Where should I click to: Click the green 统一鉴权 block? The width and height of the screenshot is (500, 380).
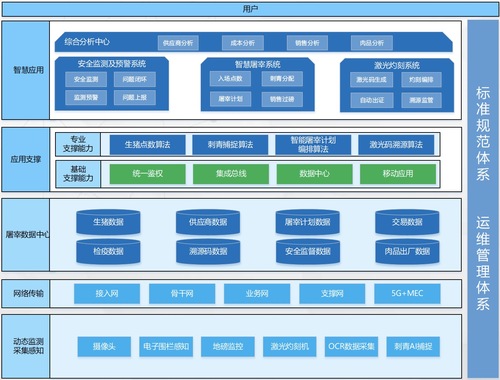click(x=147, y=174)
